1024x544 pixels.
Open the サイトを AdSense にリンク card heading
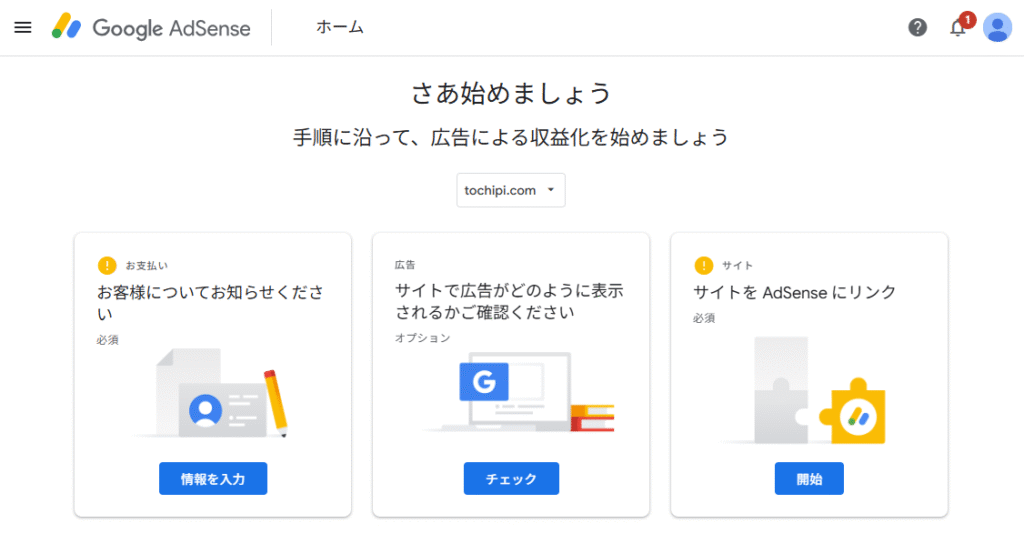(x=794, y=292)
